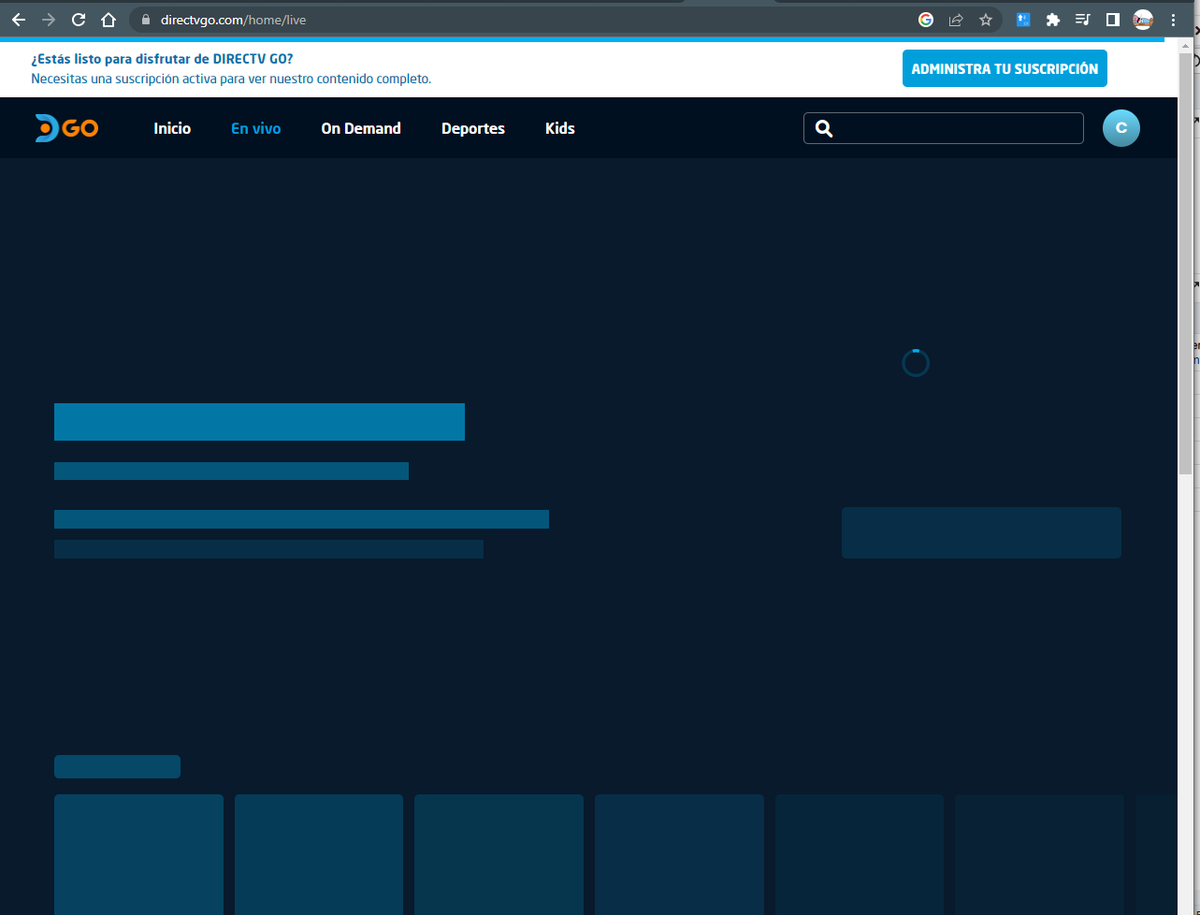This screenshot has height=915, width=1200.
Task: Click the directvgo.com address bar URL
Action: [x=233, y=20]
